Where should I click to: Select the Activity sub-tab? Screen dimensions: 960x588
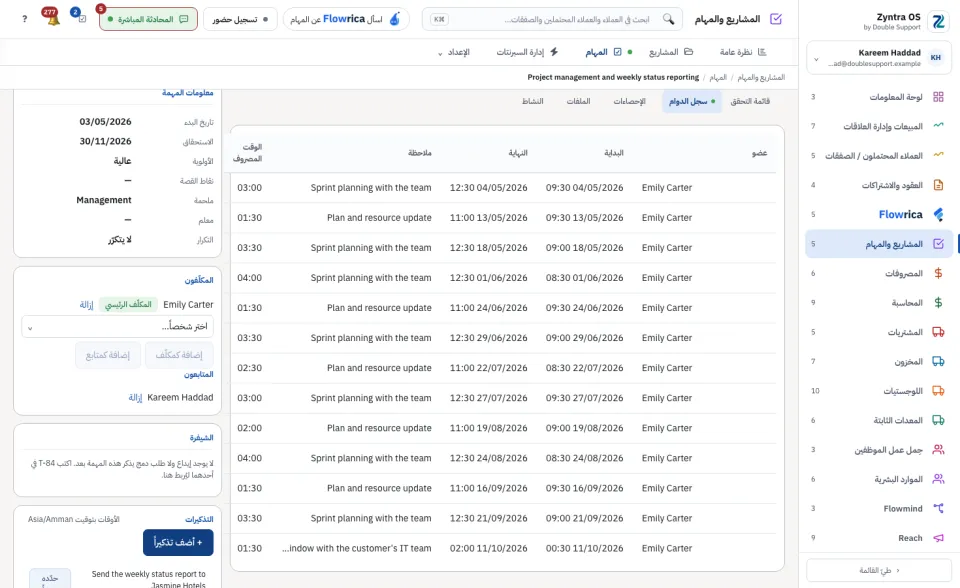coord(532,101)
